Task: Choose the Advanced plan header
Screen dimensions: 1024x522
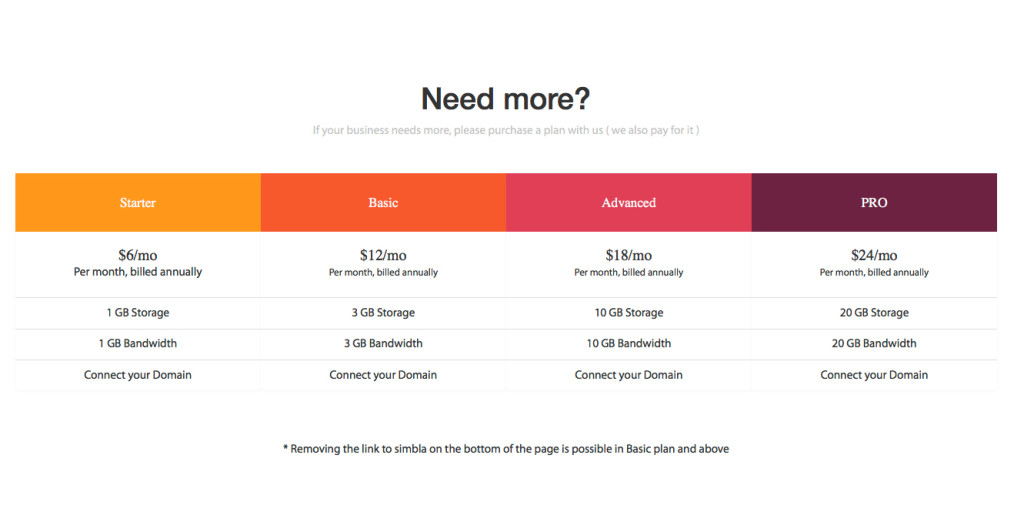Action: point(629,203)
